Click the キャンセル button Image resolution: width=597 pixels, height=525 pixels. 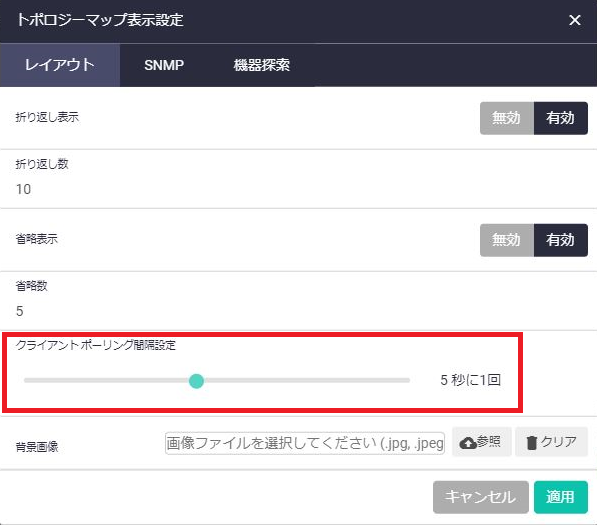(x=480, y=497)
